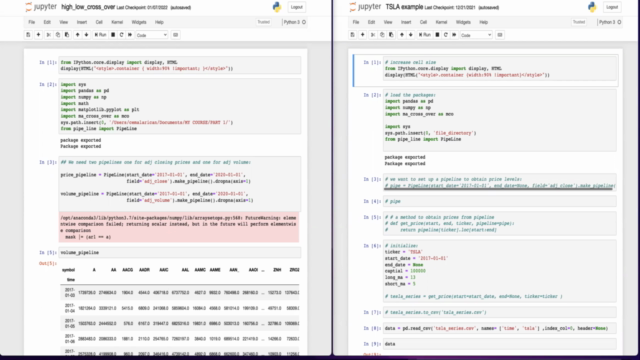Log out of high_low_cross_over Jupyter session
This screenshot has width=640, height=360.
pos(297,7)
